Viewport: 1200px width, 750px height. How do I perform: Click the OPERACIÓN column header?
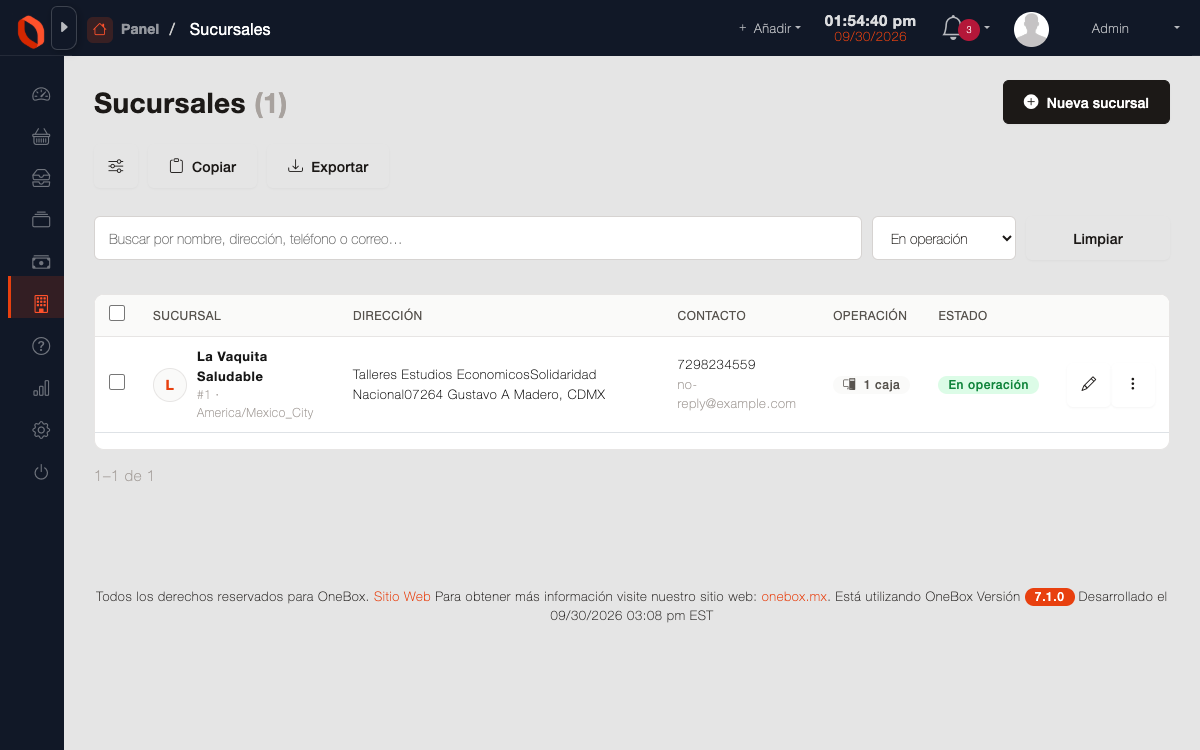(x=870, y=316)
